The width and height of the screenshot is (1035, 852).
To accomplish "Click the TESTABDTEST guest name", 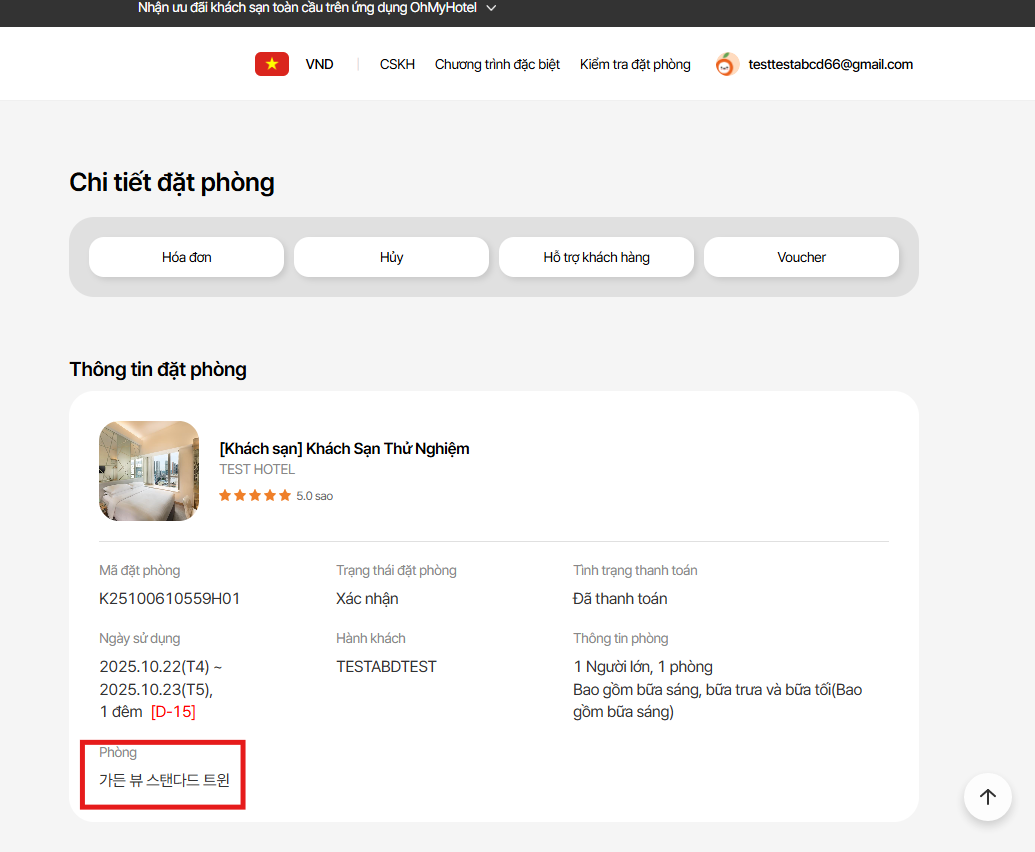I will (x=386, y=667).
